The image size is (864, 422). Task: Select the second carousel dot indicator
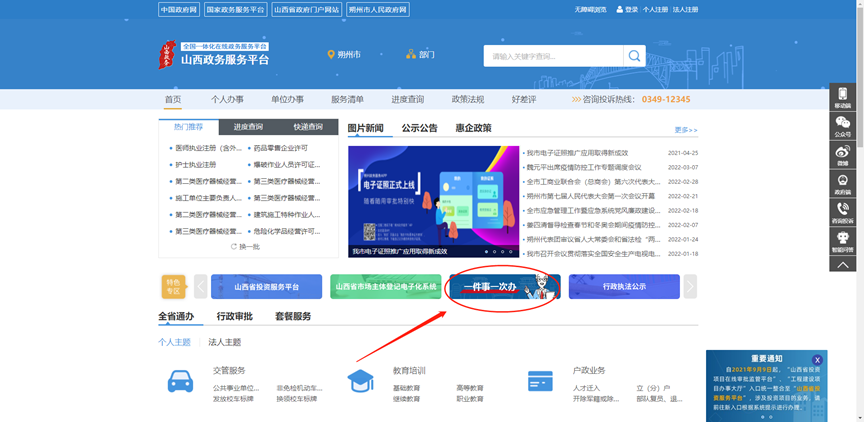(494, 251)
